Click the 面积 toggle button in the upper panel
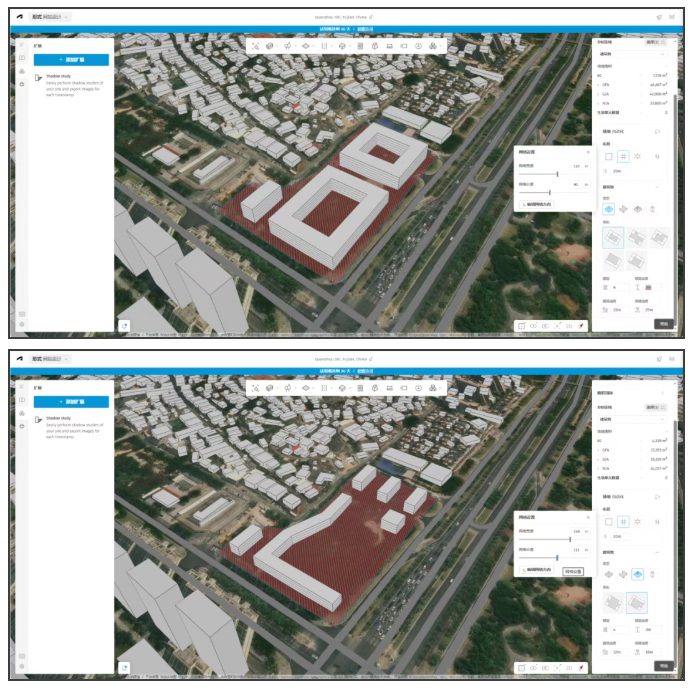The width and height of the screenshot is (697, 690). (656, 42)
